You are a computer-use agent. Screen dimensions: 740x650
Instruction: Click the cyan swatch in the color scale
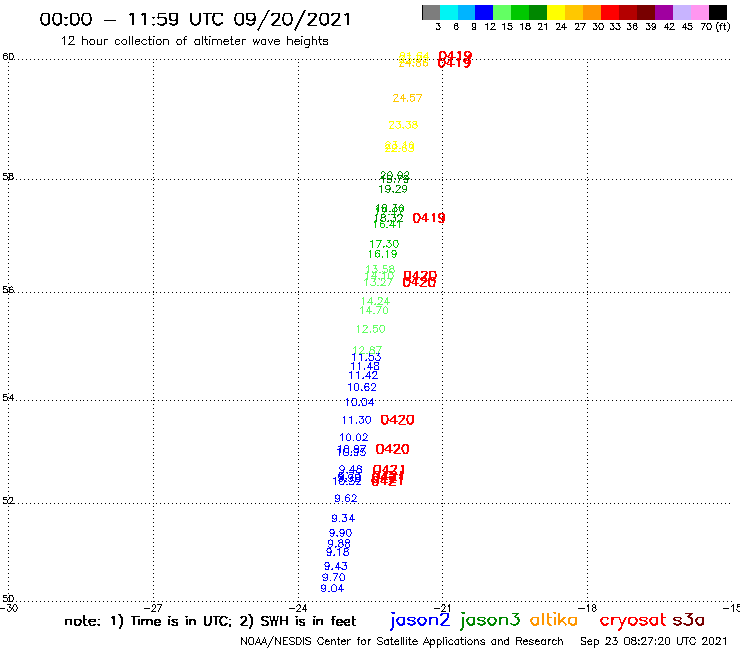pos(449,12)
